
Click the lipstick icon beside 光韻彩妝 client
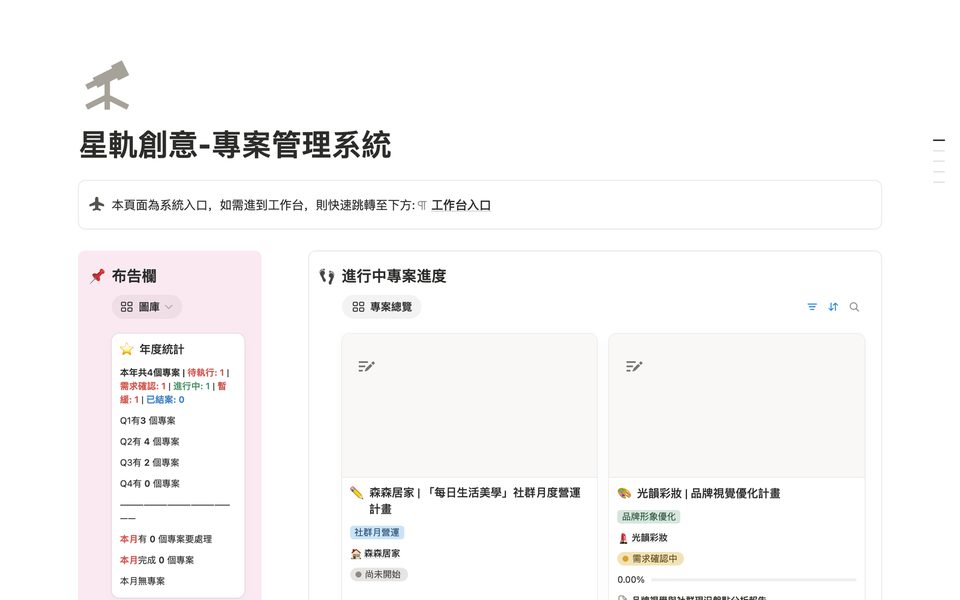tap(623, 538)
